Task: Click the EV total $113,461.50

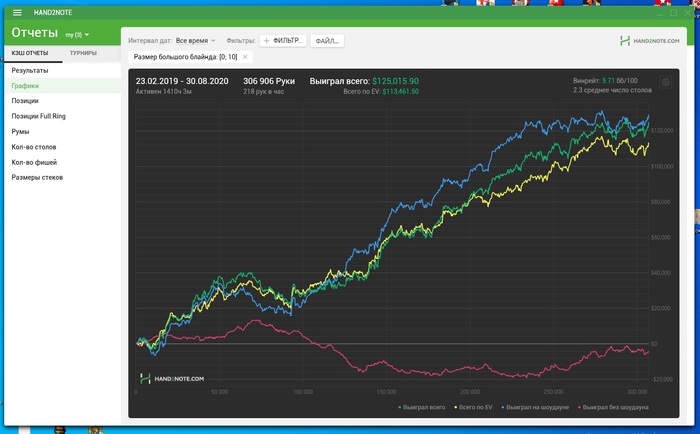Action: click(400, 92)
